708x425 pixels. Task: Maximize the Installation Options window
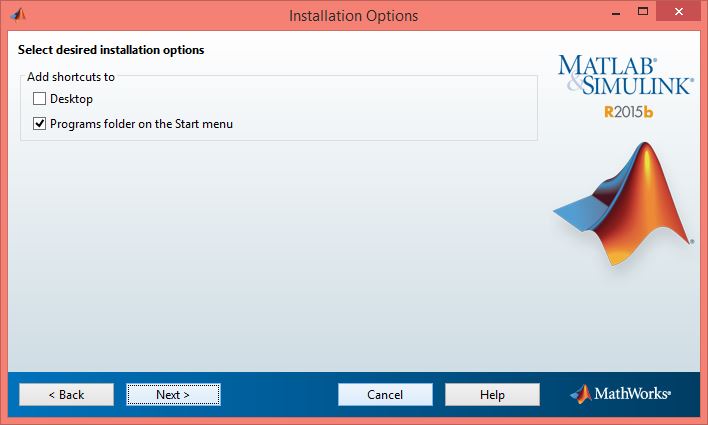[628, 14]
